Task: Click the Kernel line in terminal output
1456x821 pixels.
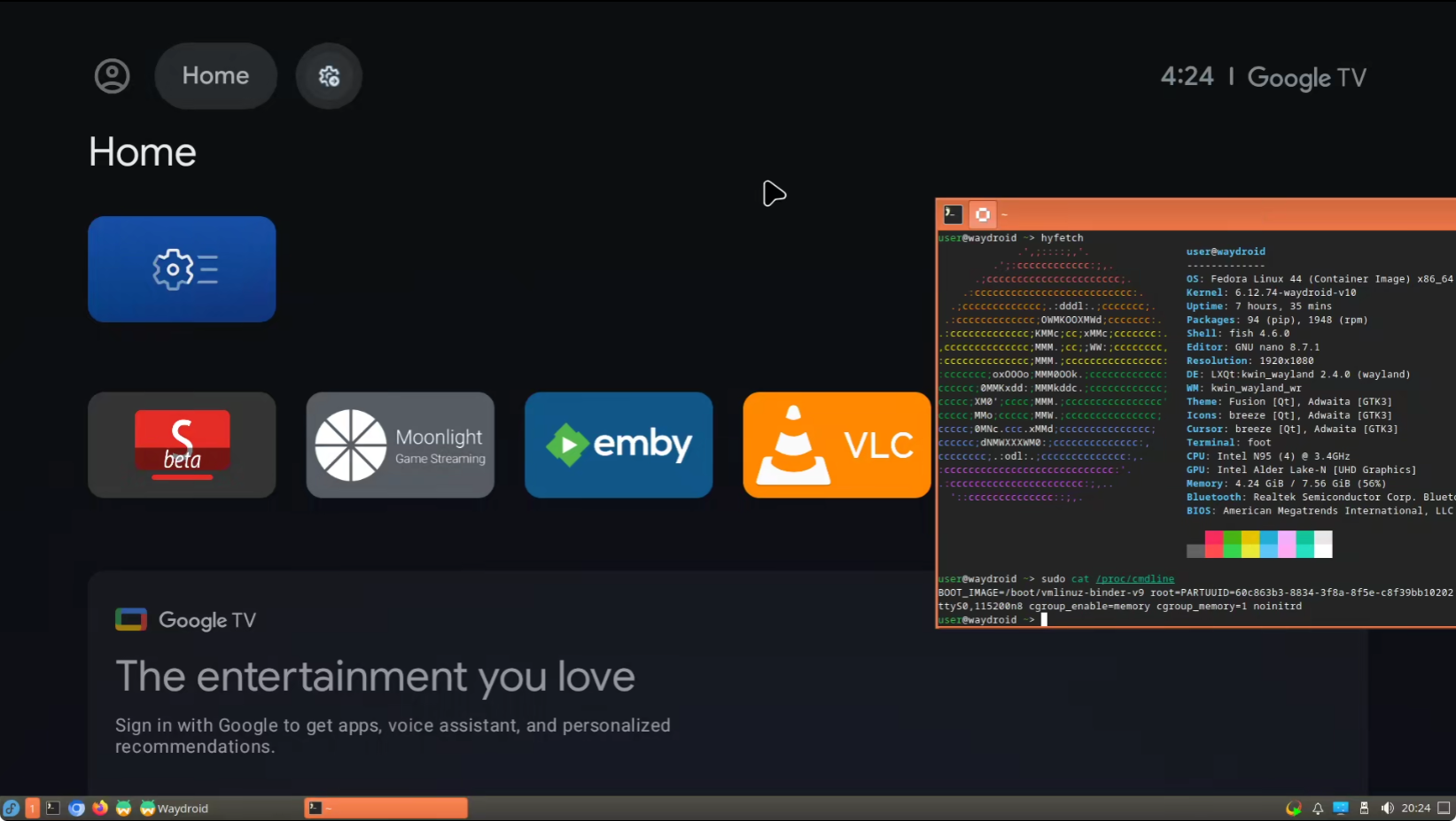Action: coord(1271,292)
